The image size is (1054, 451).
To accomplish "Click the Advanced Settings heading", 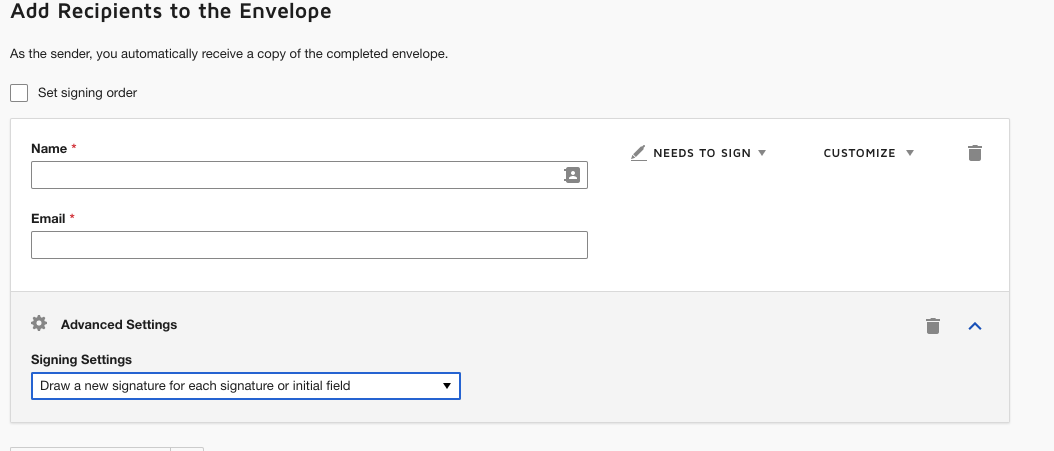I will click(x=118, y=325).
